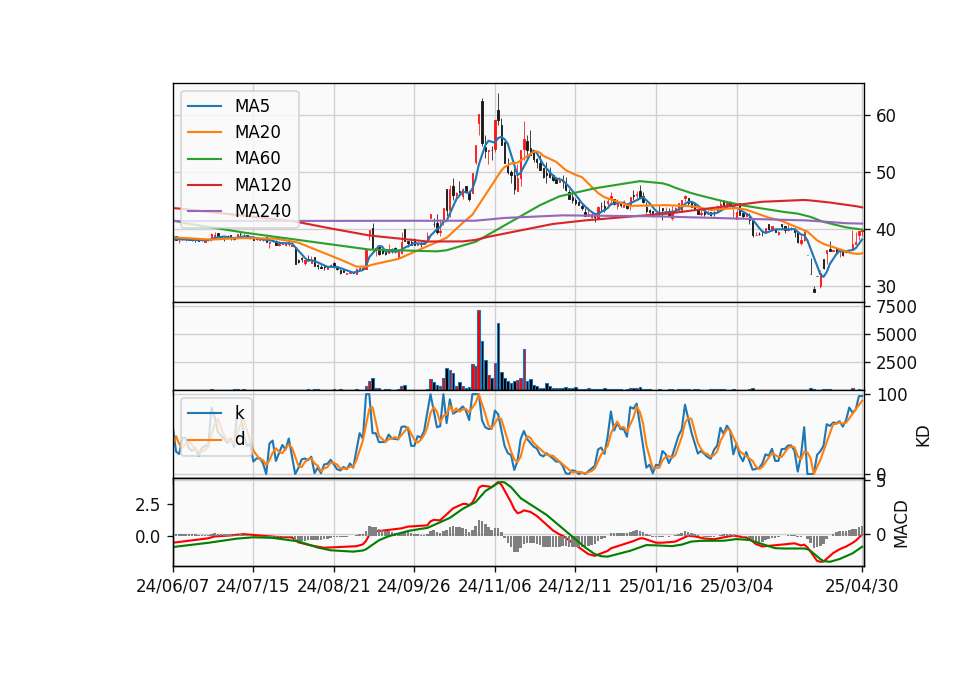Click the purple MA240 legend line sample

point(204,211)
